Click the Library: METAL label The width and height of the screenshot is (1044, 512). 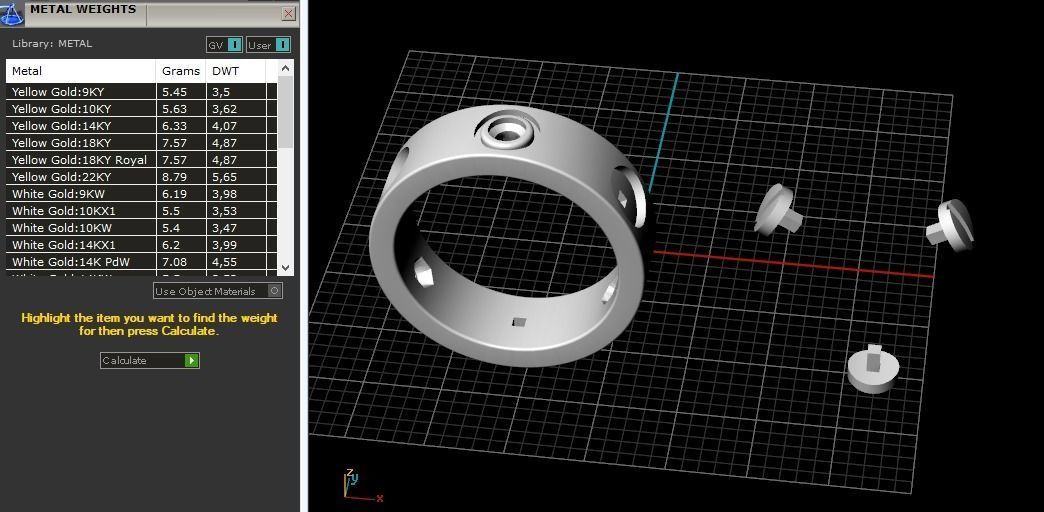point(52,44)
